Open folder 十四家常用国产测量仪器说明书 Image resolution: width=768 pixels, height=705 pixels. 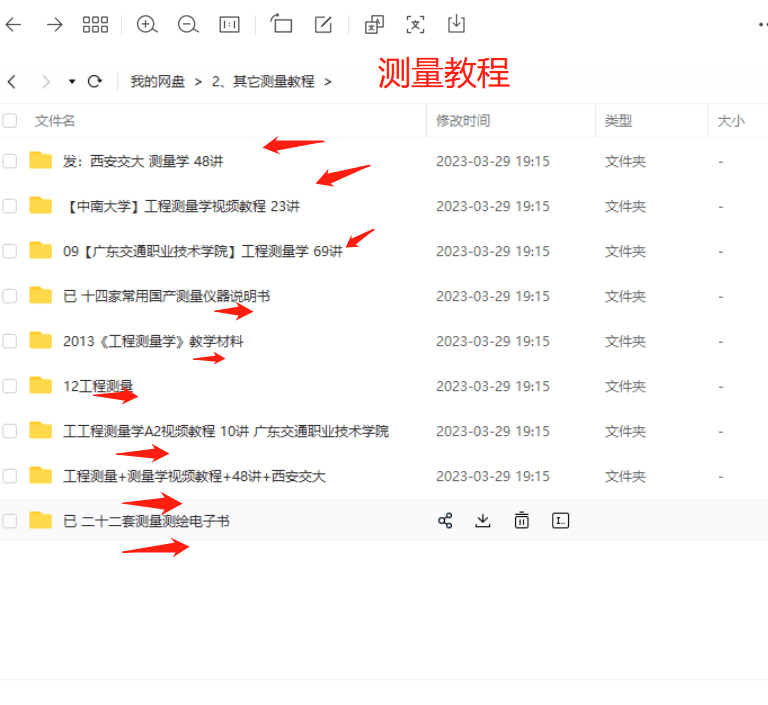coord(167,296)
